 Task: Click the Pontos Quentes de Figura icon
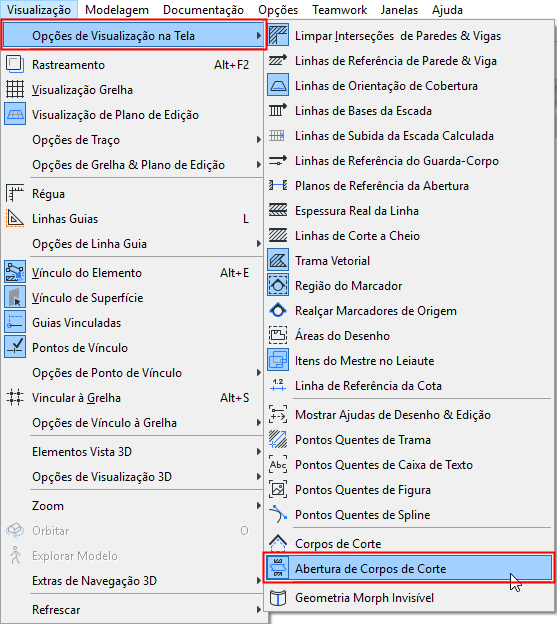point(278,489)
